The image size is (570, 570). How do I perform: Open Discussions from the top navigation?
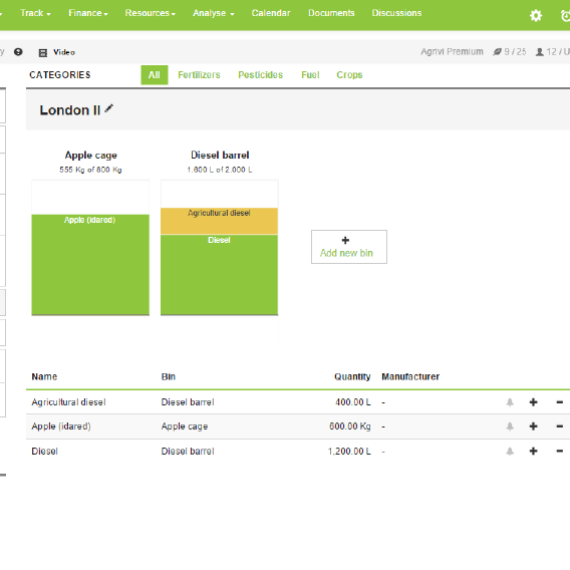tap(397, 13)
